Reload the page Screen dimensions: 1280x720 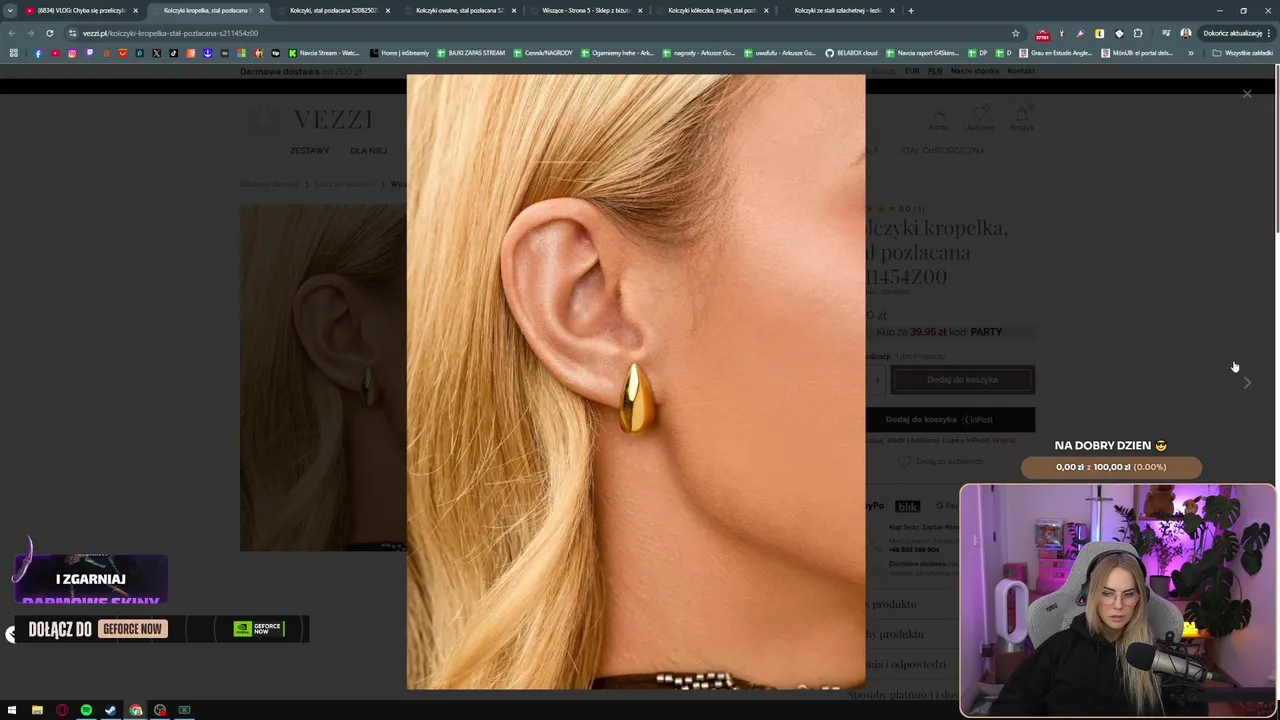click(x=49, y=33)
